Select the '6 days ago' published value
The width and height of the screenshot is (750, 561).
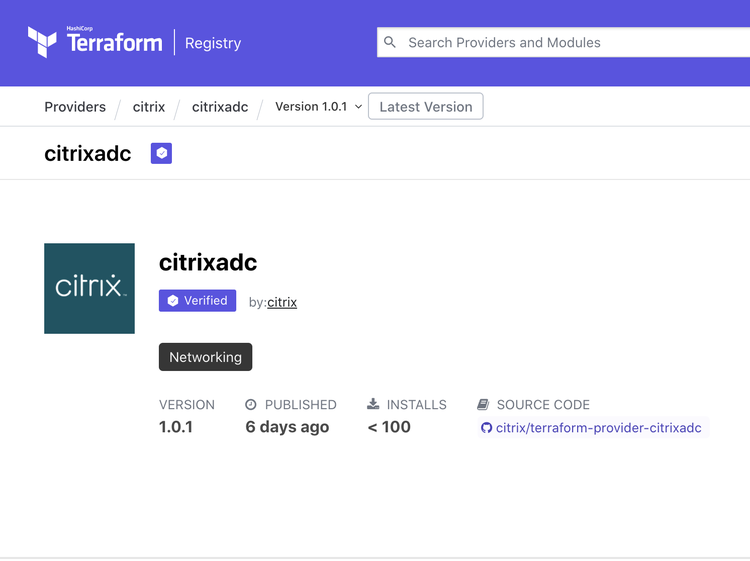(x=287, y=427)
